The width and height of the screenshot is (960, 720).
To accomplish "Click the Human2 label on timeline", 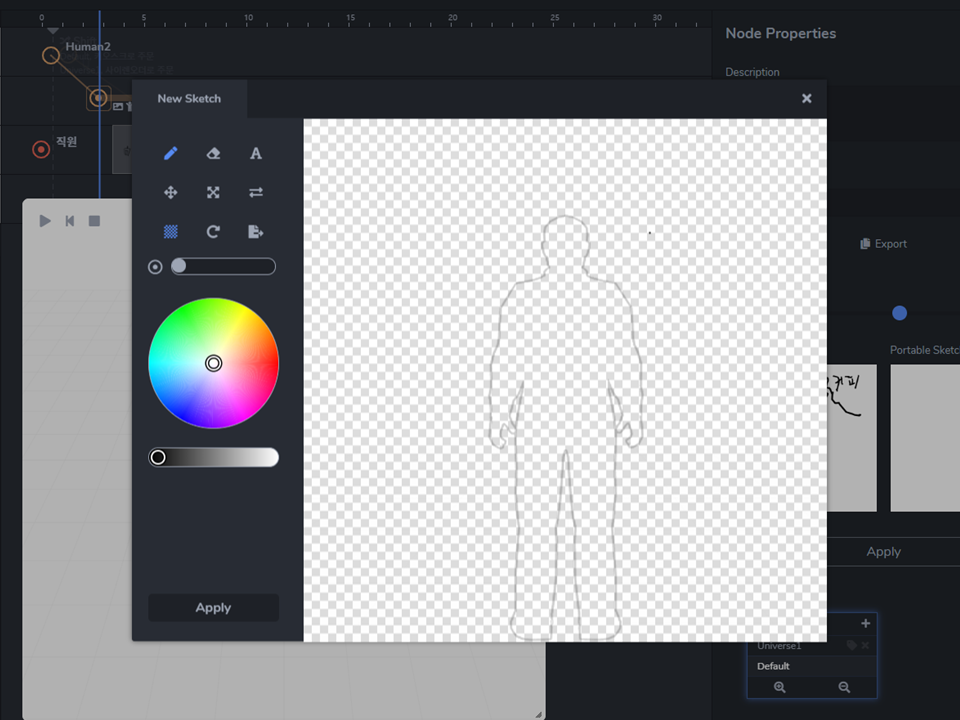I will tap(88, 47).
